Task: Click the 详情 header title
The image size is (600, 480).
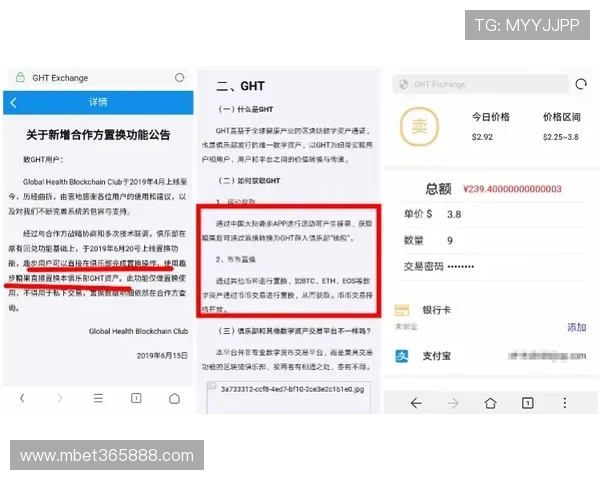Action: point(98,102)
